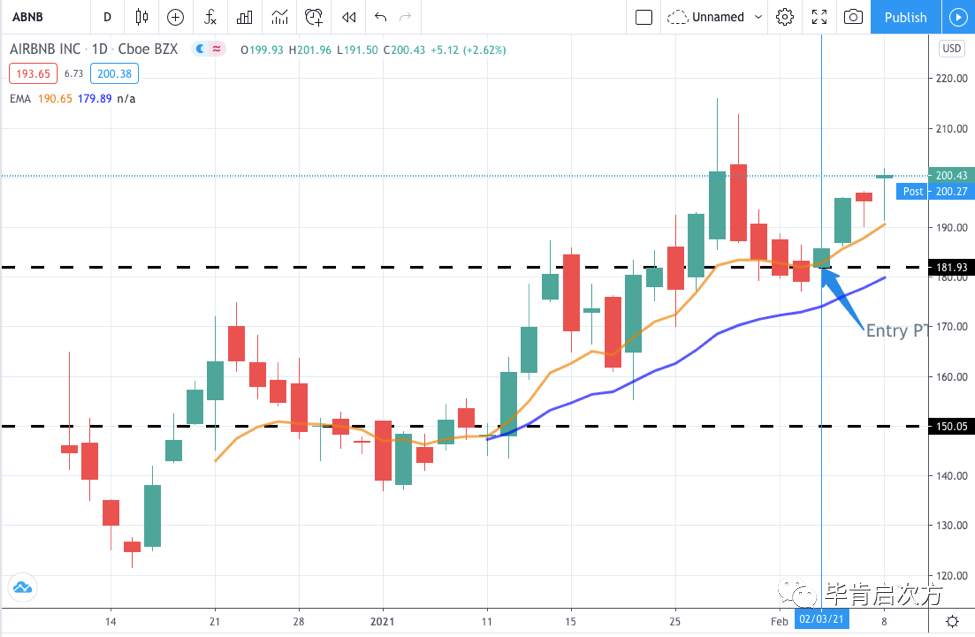The image size is (975, 637).
Task: Open financials bar chart icon
Action: click(x=245, y=17)
